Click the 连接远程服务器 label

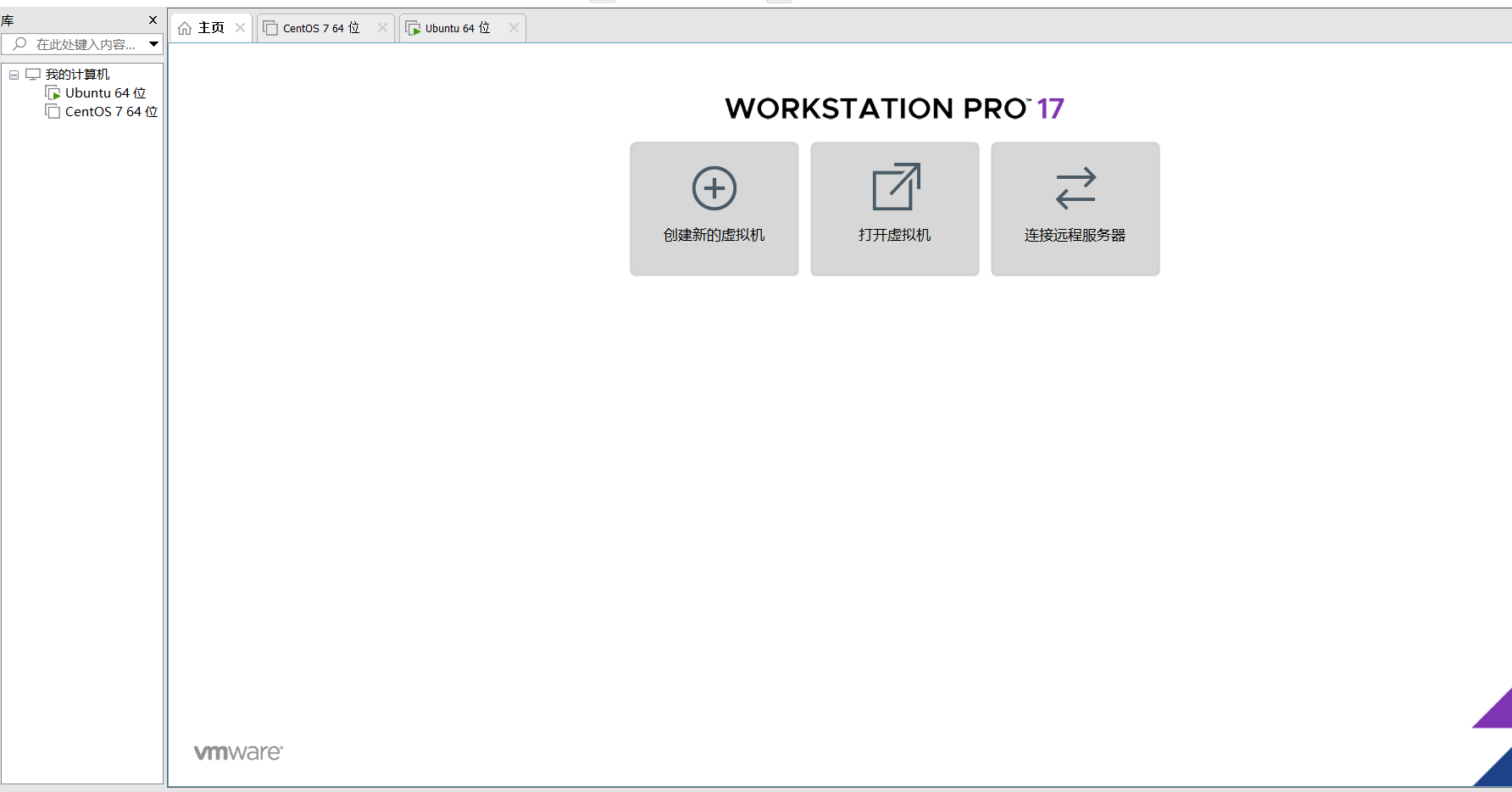1075,235
